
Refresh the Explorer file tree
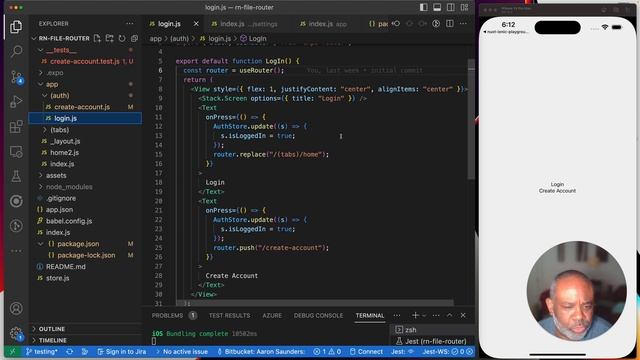tap(122, 38)
